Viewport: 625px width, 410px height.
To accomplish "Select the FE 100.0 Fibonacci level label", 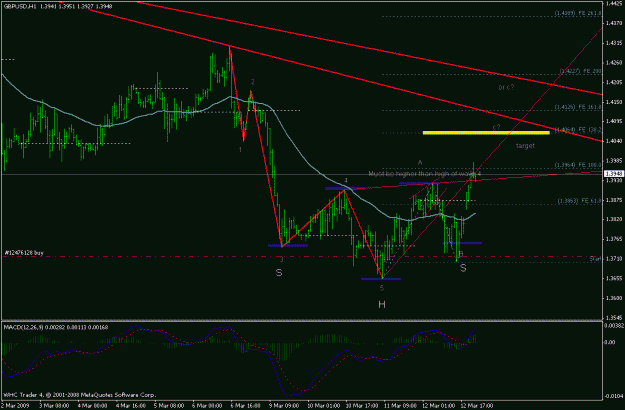I will pos(578,165).
